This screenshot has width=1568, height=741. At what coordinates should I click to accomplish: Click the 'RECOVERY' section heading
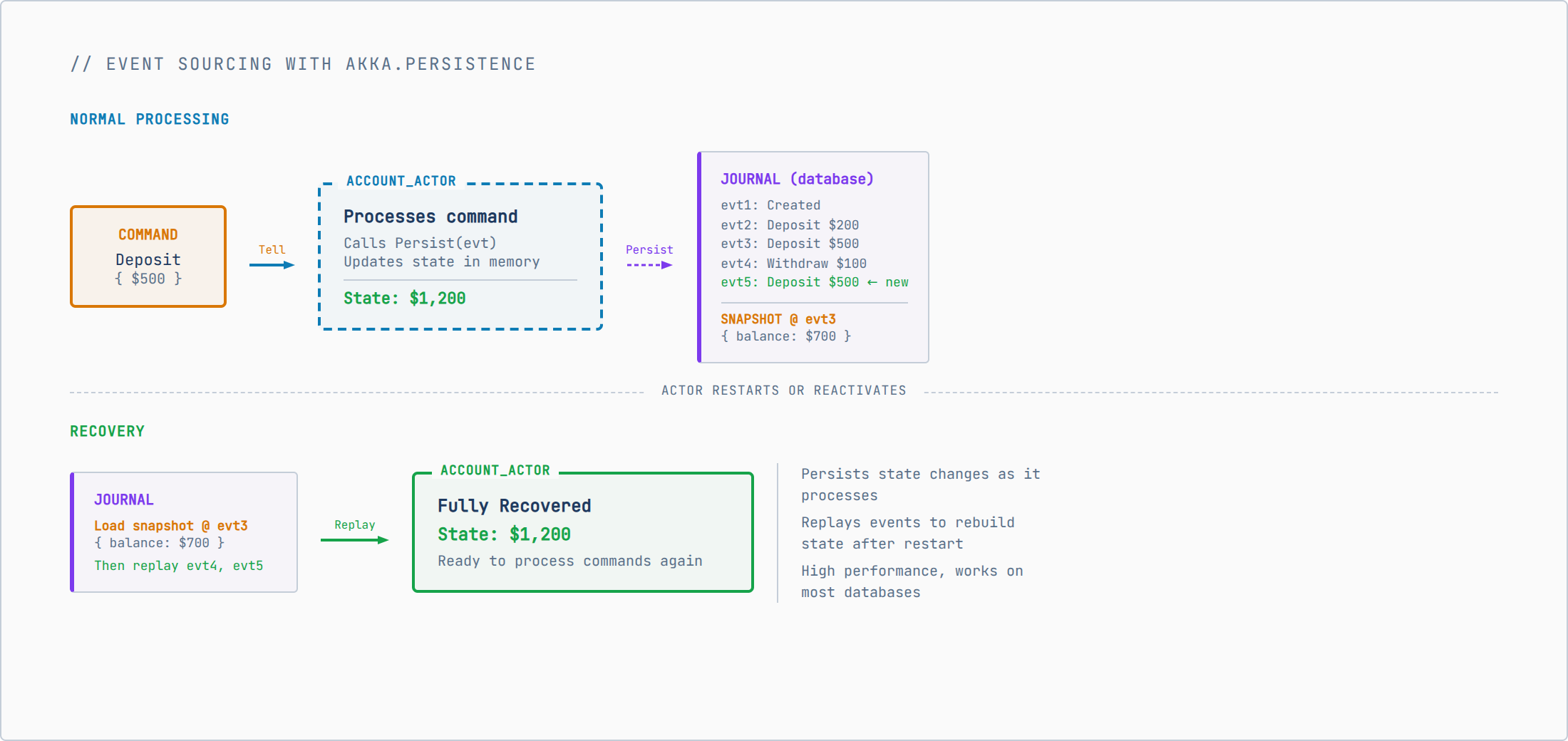107,431
